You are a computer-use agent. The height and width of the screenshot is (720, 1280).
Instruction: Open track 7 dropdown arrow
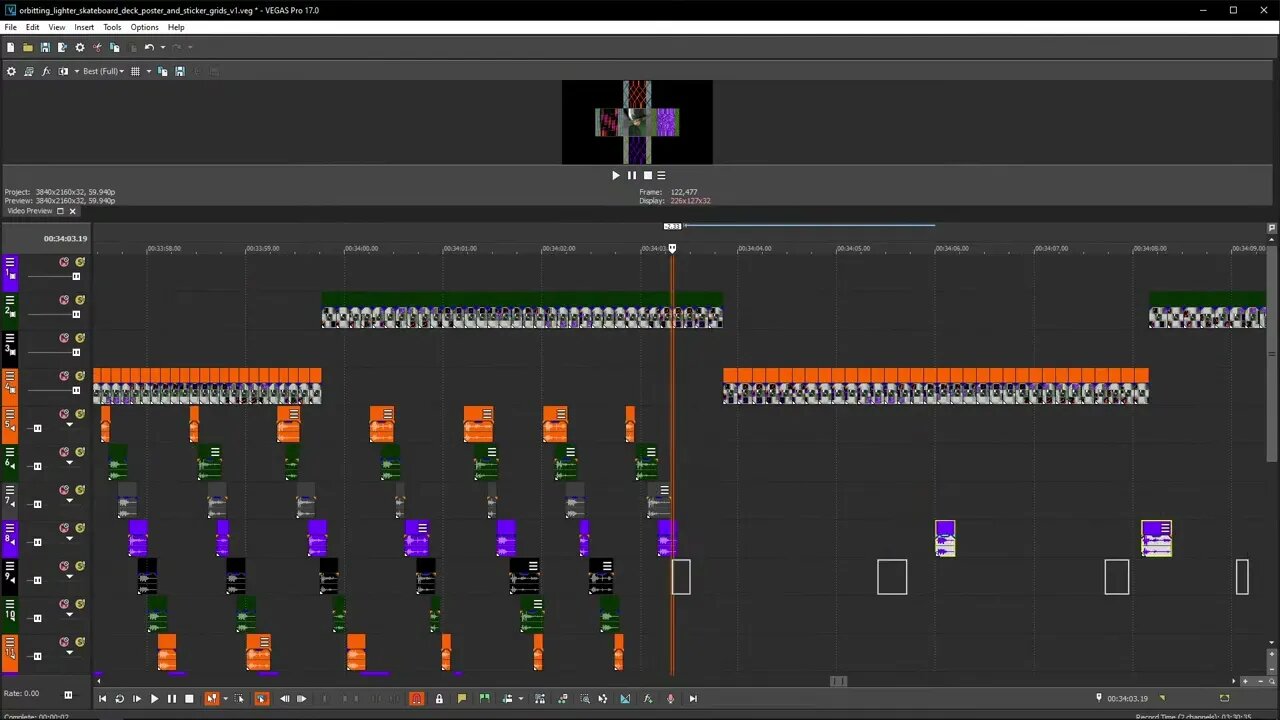tap(69, 501)
